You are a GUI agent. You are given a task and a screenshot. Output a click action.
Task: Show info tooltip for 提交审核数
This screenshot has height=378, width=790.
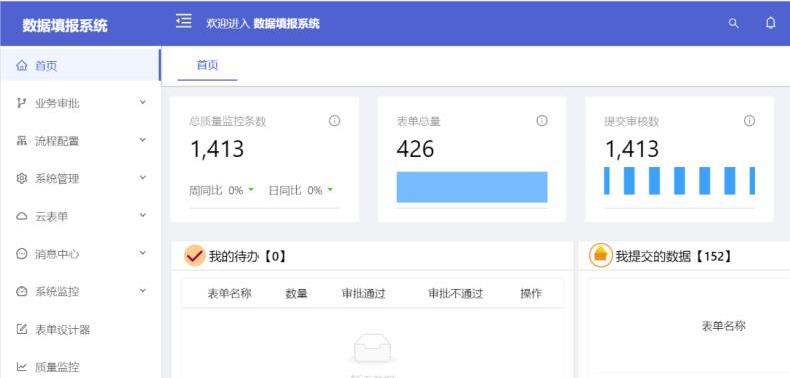(x=749, y=121)
